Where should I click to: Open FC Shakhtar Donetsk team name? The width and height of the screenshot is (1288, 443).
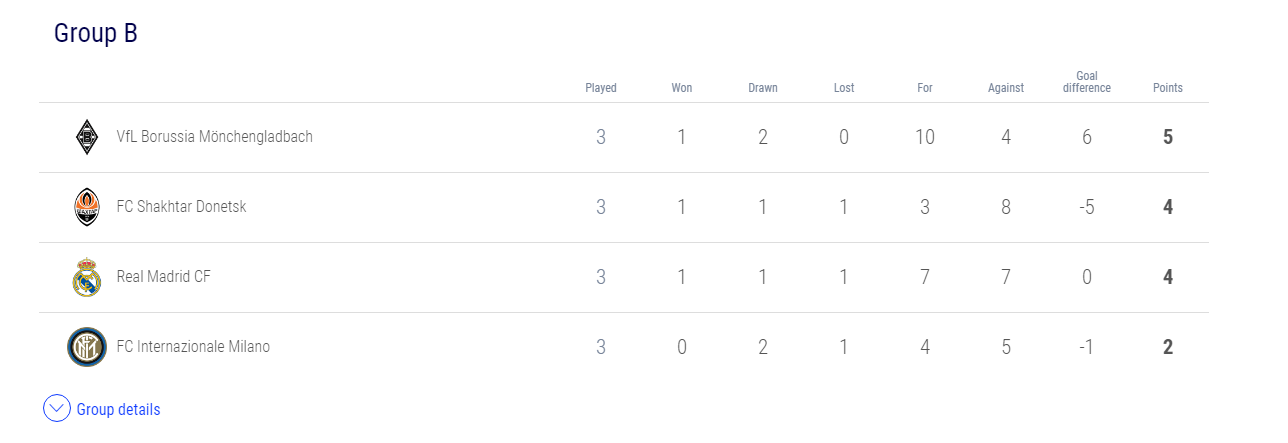[181, 207]
